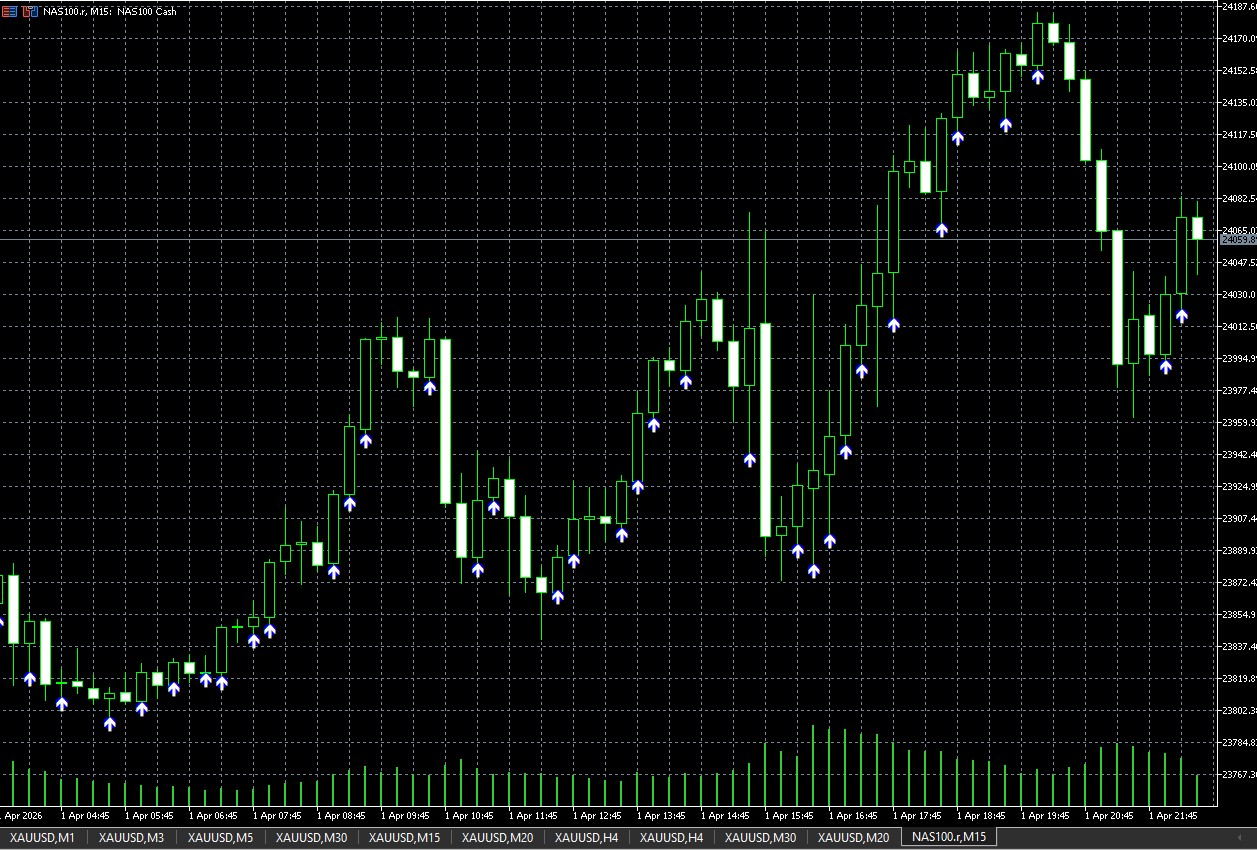Click the 24100 level on the price scale
Screen dimensions: 1257x850
point(1238,166)
